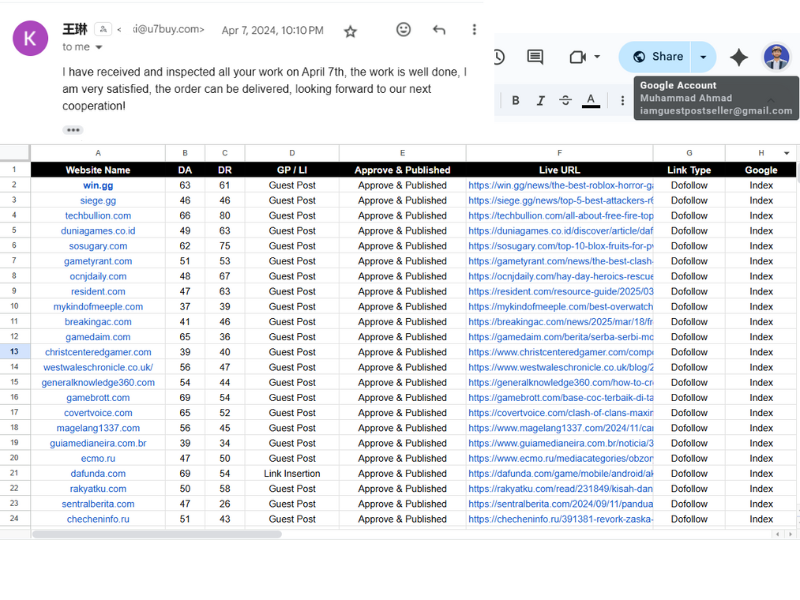Open version history clock icon

[498, 57]
